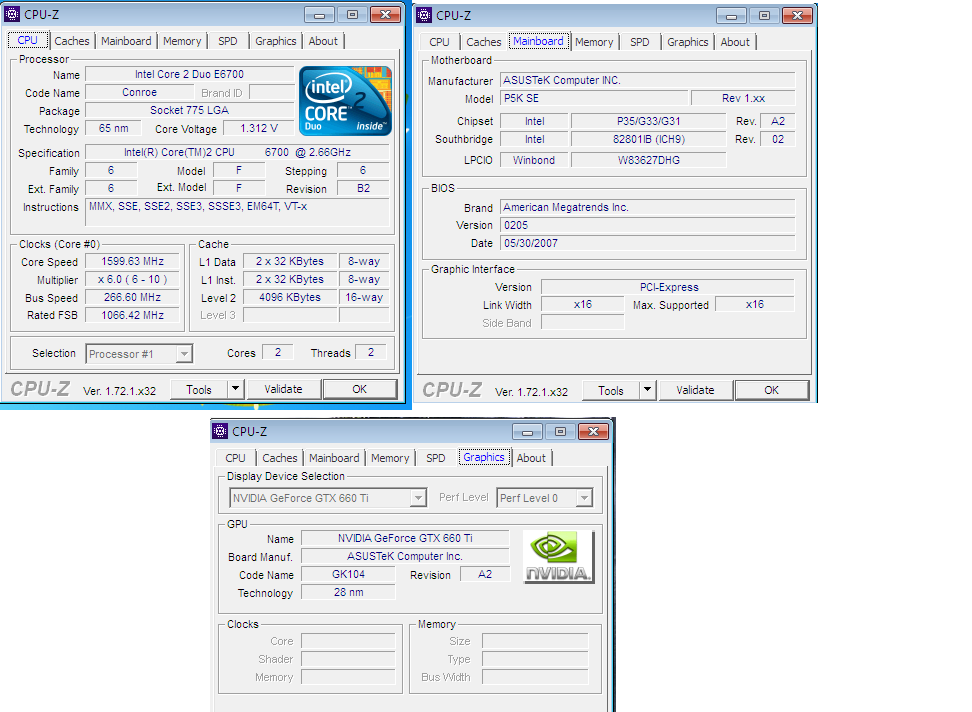Click the Graphic Interface Version PCI-Express
Image resolution: width=972 pixels, height=712 pixels.
(x=668, y=287)
